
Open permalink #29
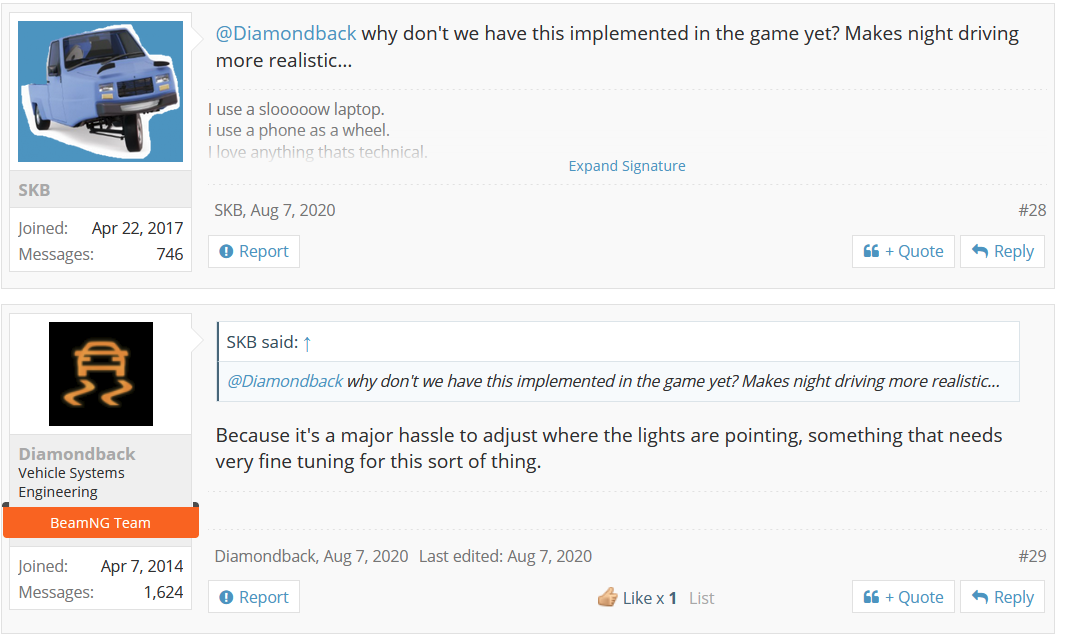[x=1032, y=556]
